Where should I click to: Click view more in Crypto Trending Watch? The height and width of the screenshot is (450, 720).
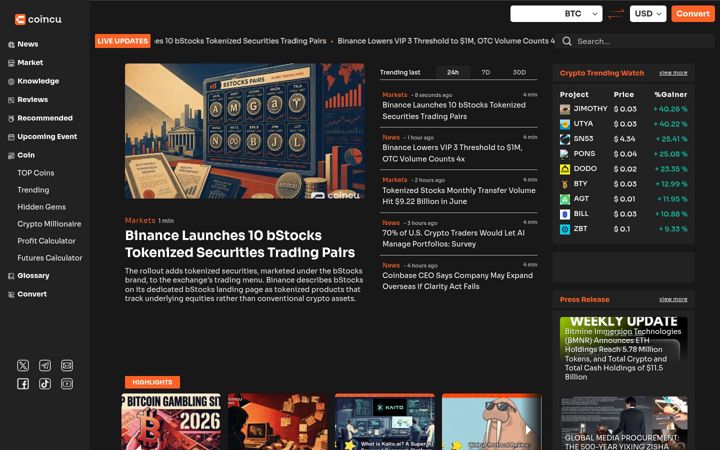[673, 73]
